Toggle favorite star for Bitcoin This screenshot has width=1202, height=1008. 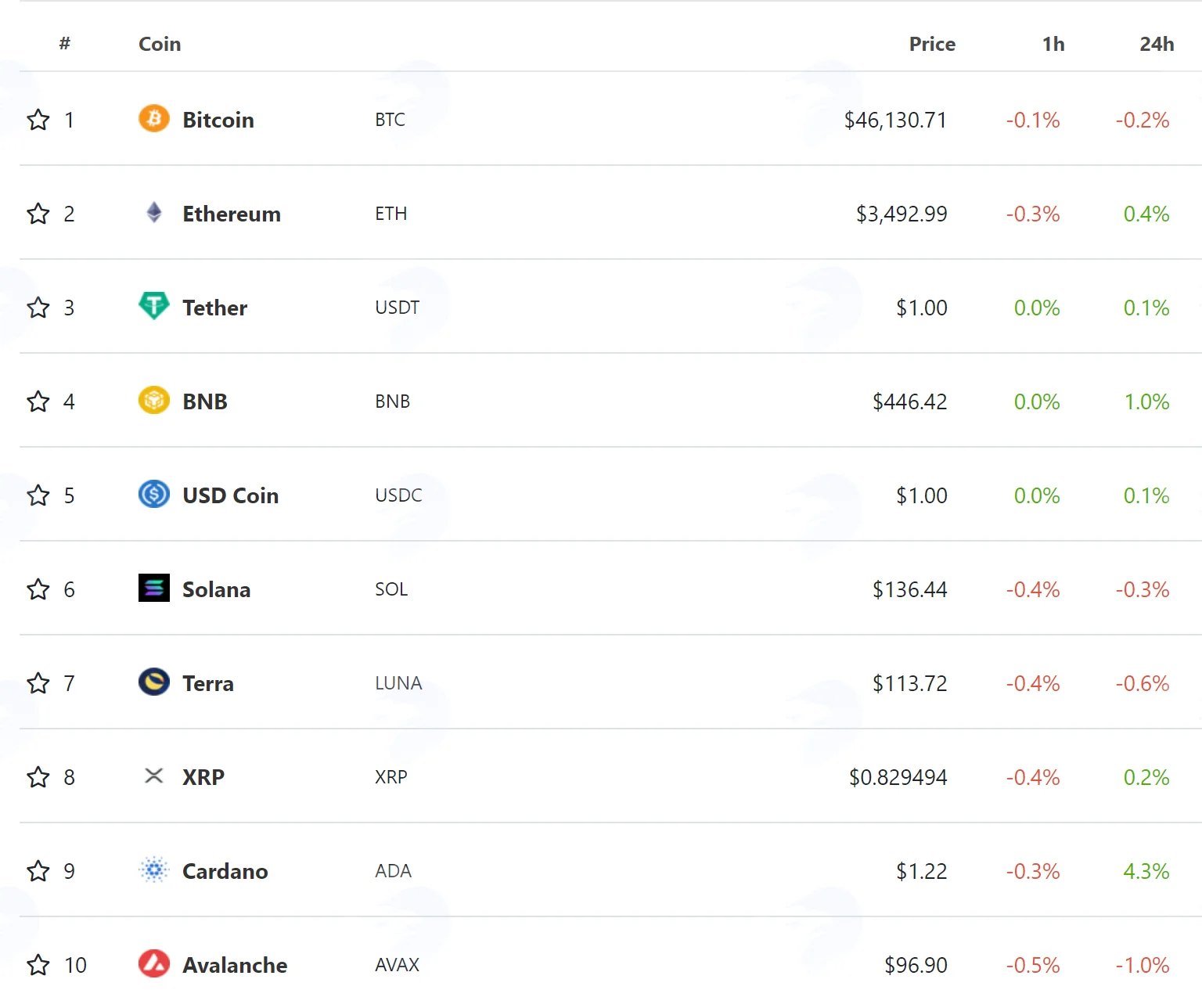38,120
